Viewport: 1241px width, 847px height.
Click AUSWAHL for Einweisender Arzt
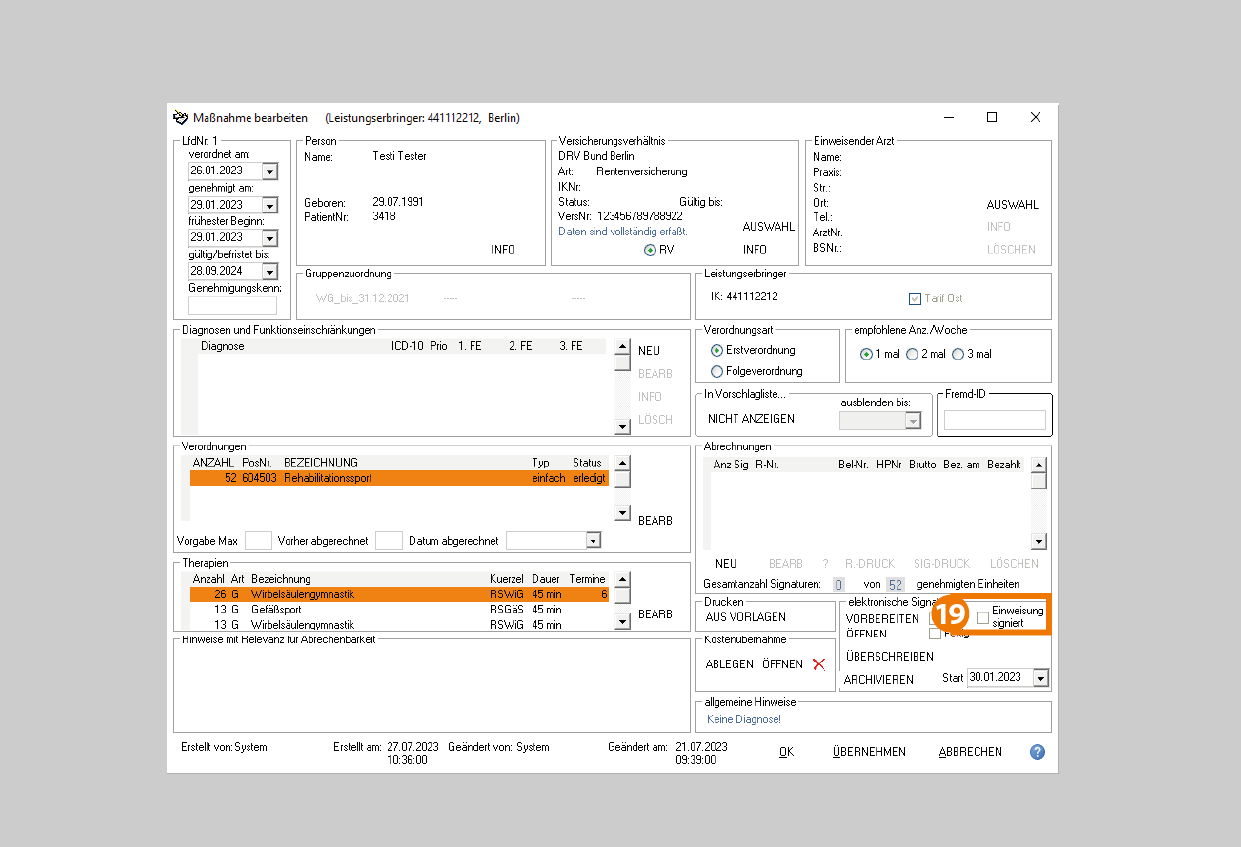point(1012,205)
